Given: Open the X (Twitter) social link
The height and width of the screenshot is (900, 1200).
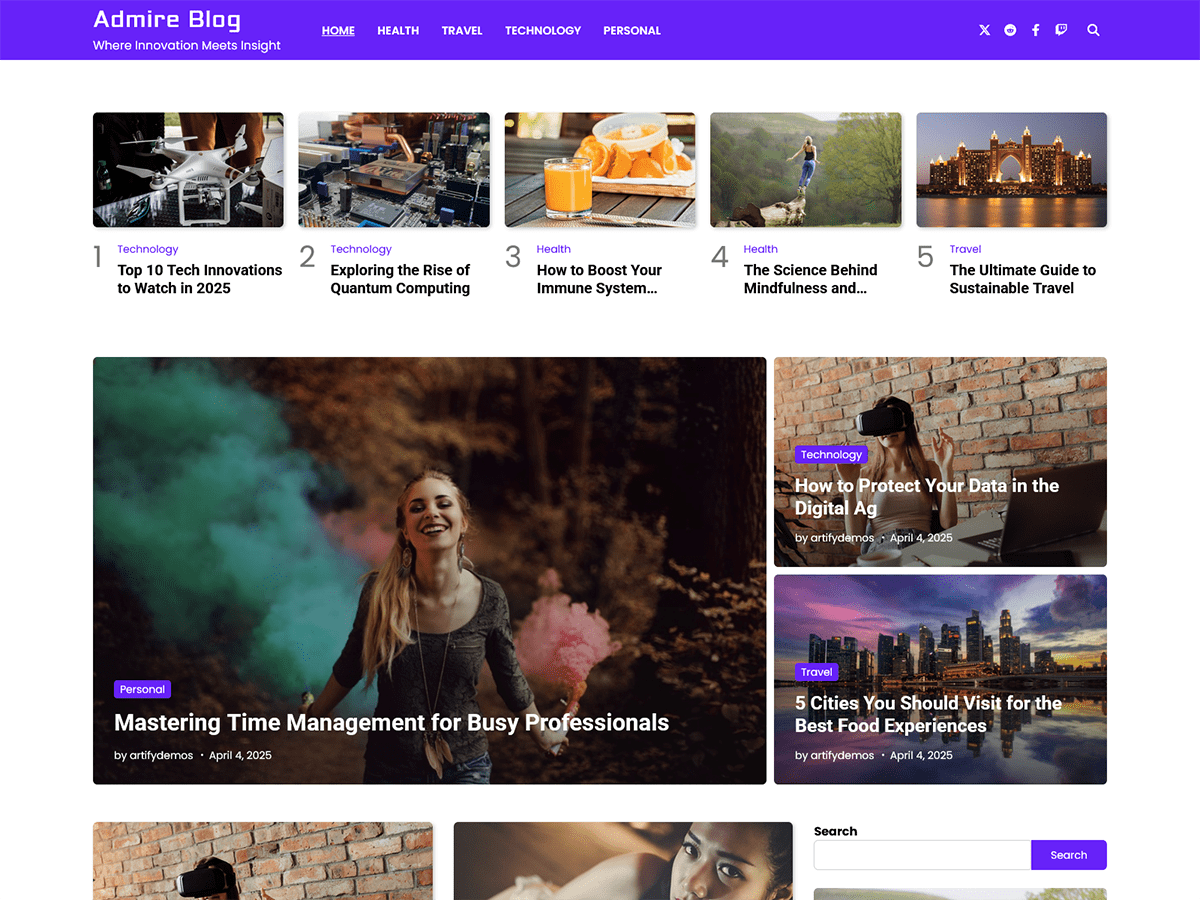Looking at the screenshot, I should pos(984,30).
